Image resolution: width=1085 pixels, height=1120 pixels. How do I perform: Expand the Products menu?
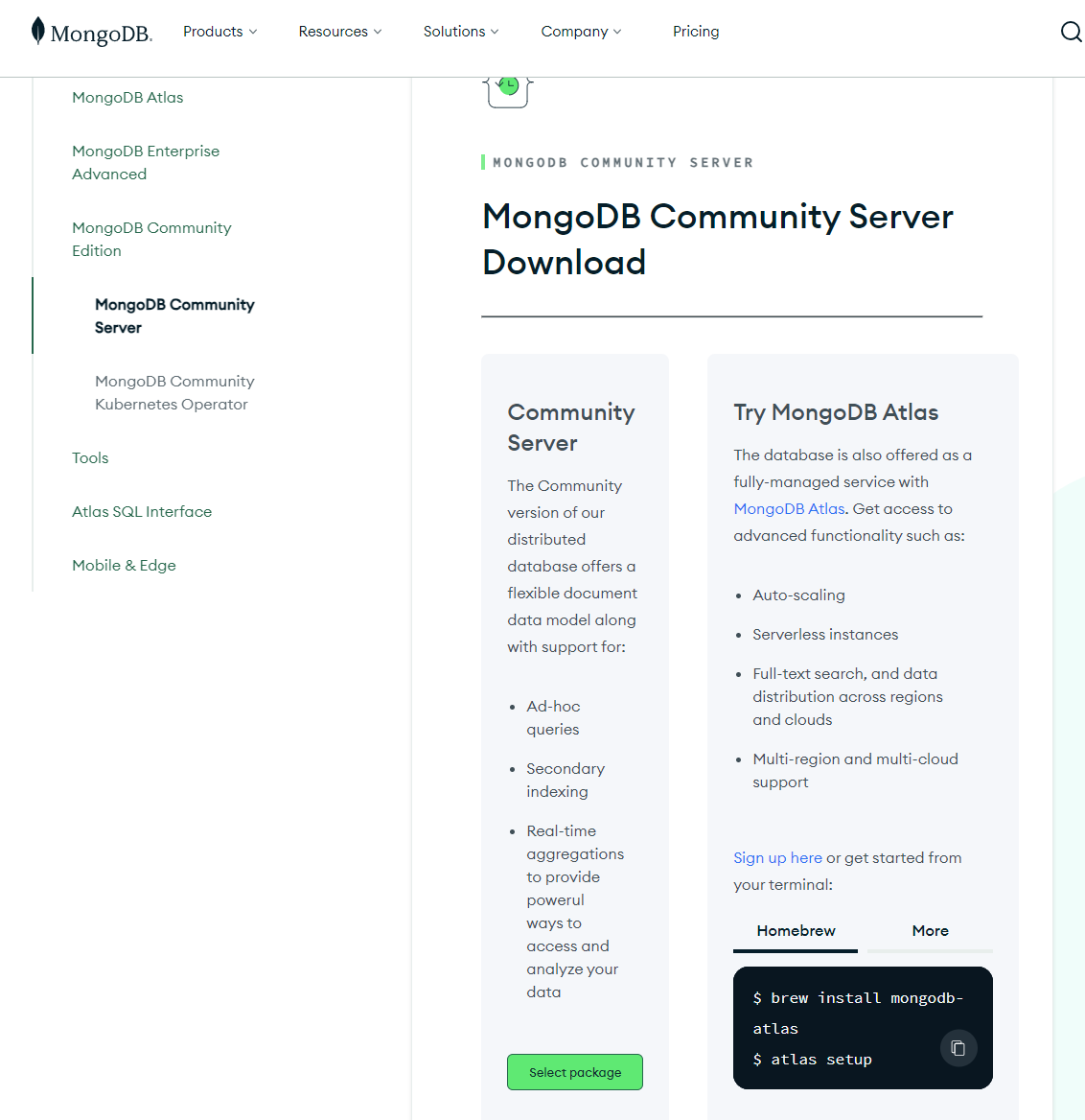click(x=219, y=32)
